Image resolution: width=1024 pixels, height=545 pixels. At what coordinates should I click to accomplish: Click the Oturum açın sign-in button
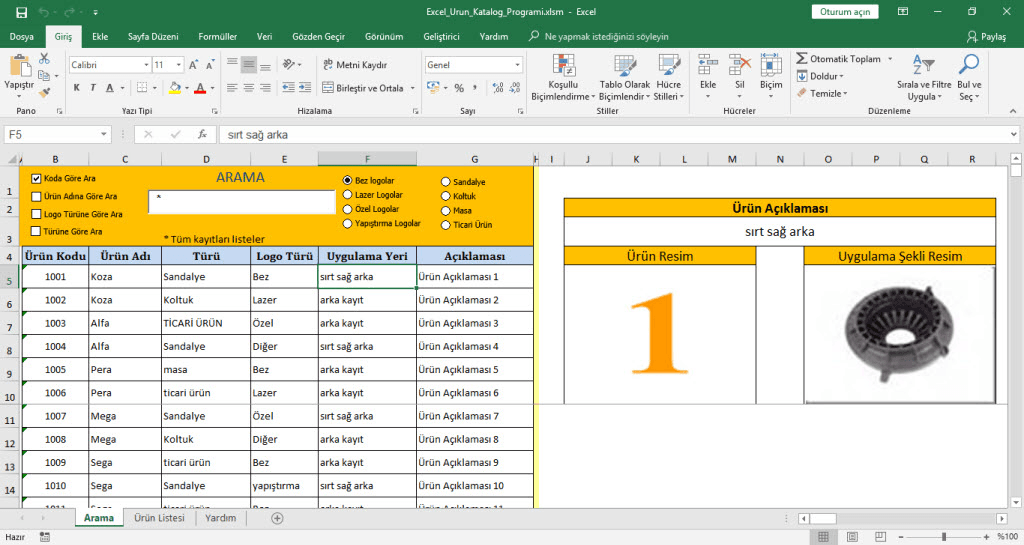[x=845, y=12]
